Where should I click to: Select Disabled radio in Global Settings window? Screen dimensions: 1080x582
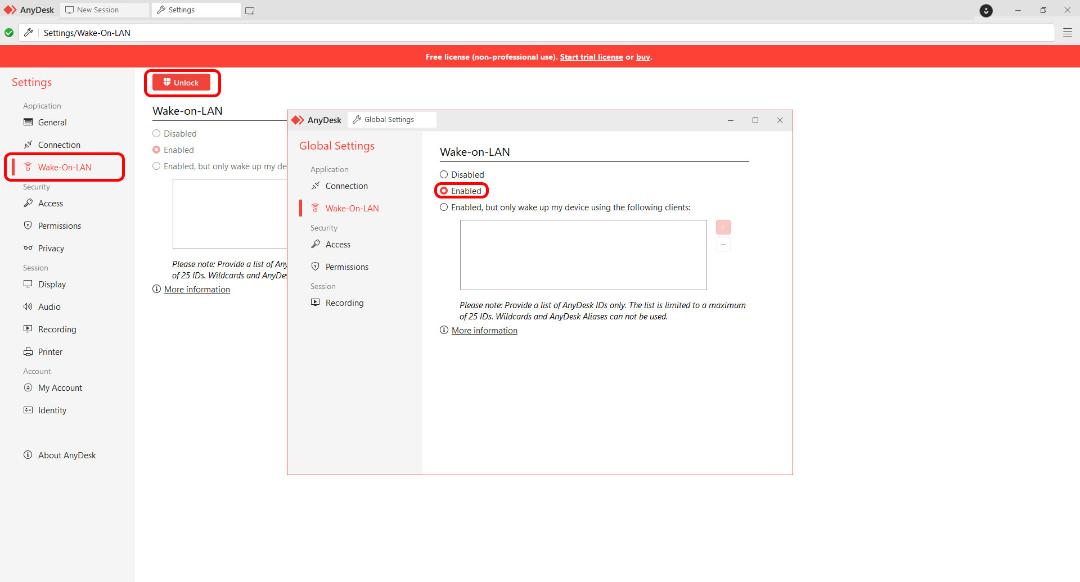444,175
